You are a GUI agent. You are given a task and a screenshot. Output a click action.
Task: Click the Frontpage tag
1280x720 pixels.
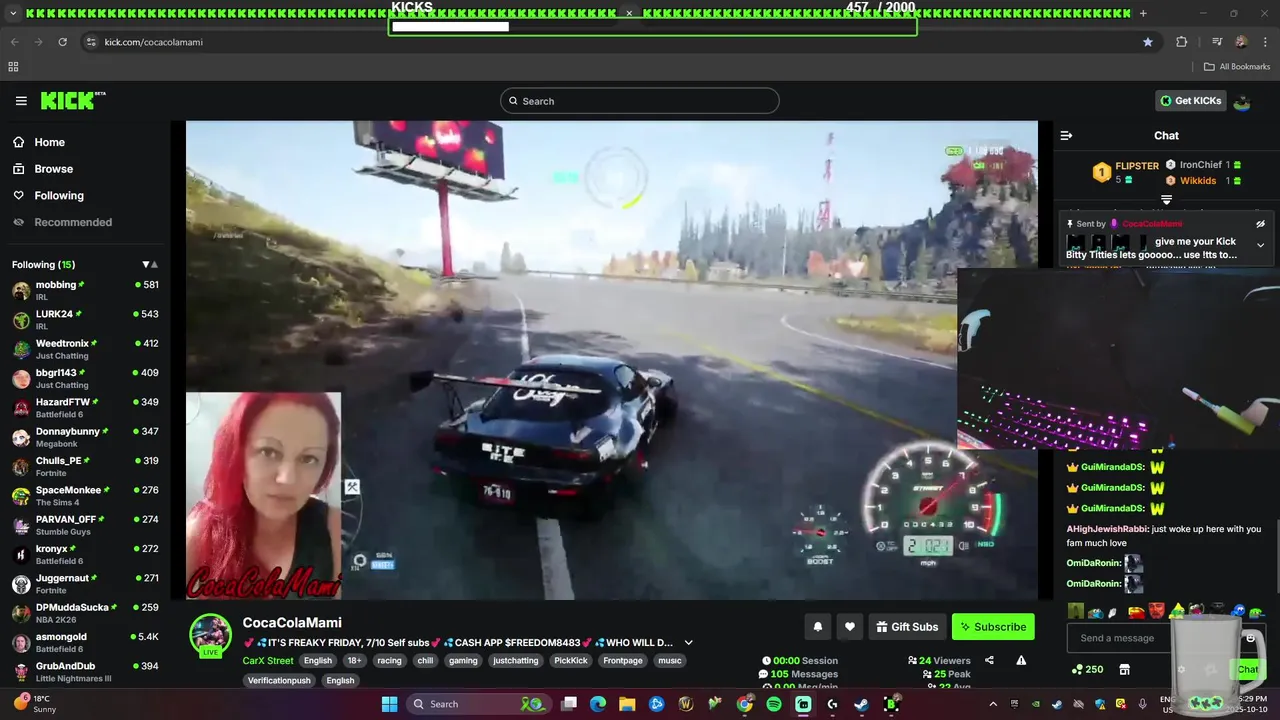coord(624,661)
